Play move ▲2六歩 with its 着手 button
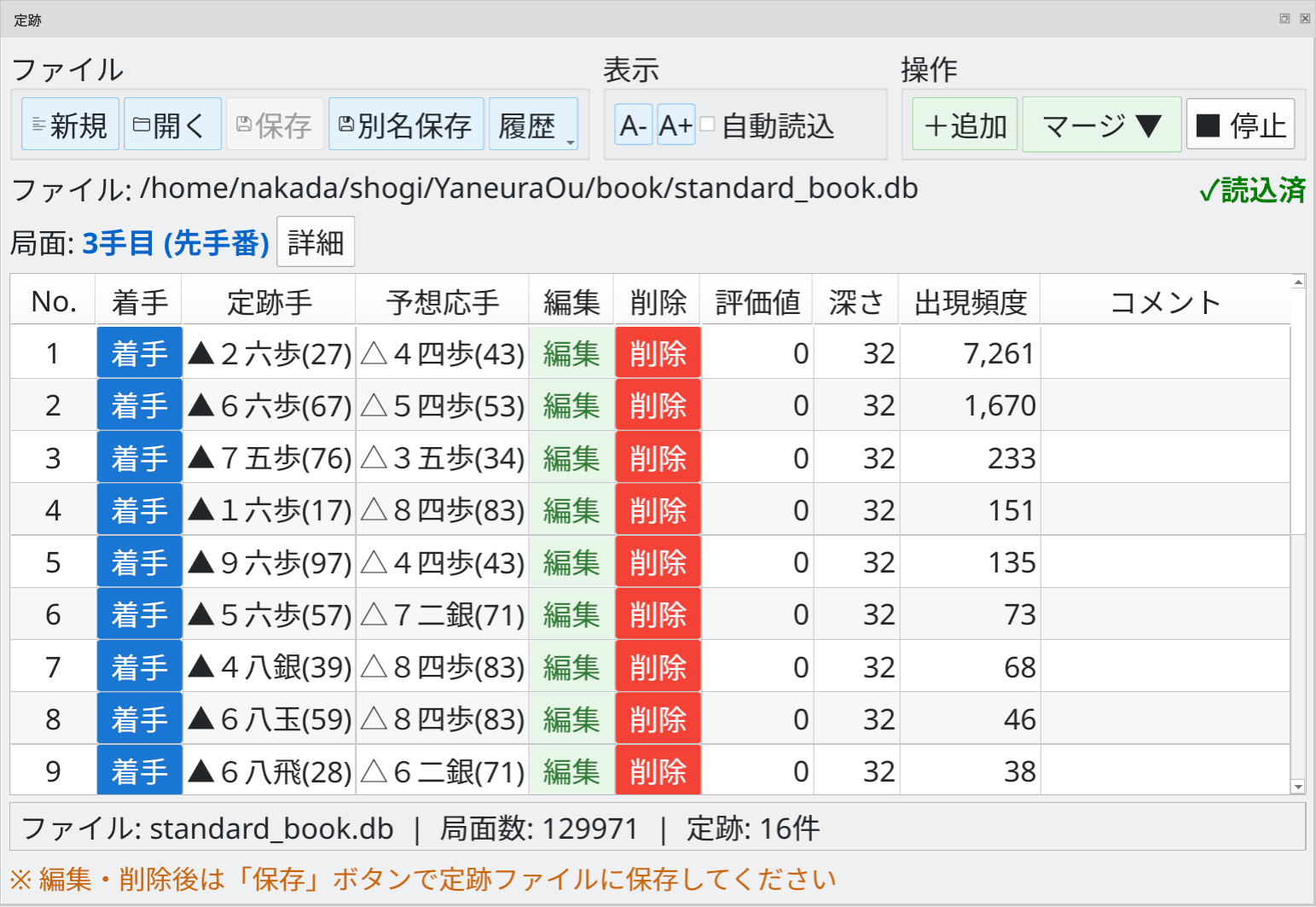Screen dimensions: 1316x907 click(x=139, y=352)
